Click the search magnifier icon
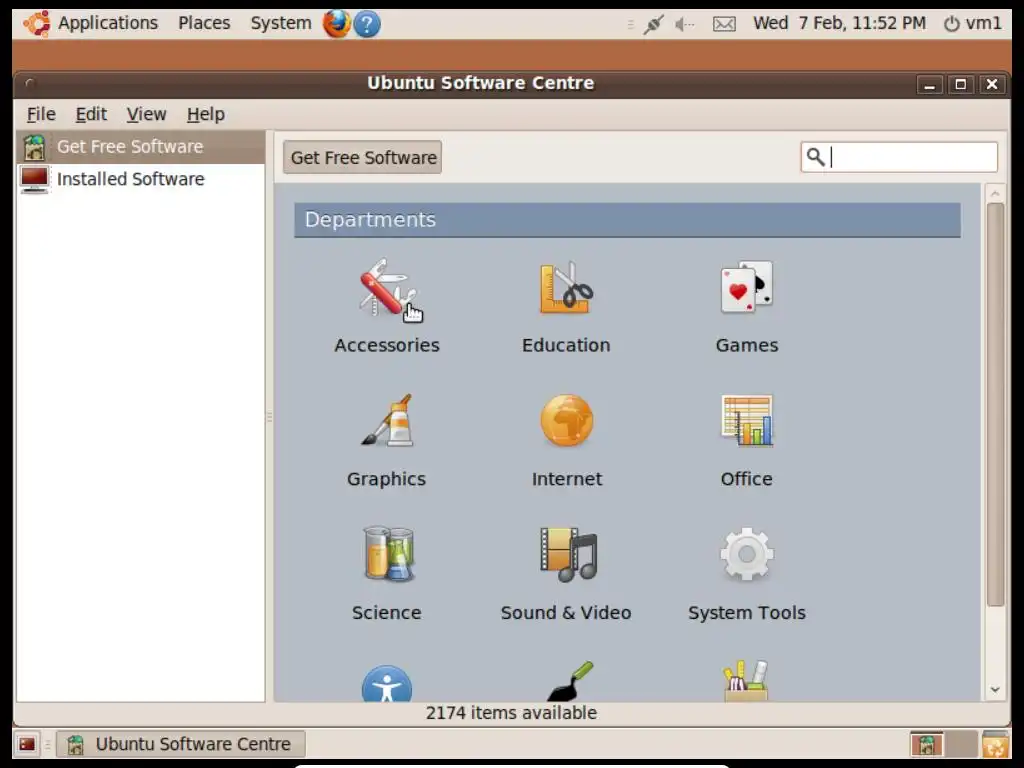 tap(815, 157)
